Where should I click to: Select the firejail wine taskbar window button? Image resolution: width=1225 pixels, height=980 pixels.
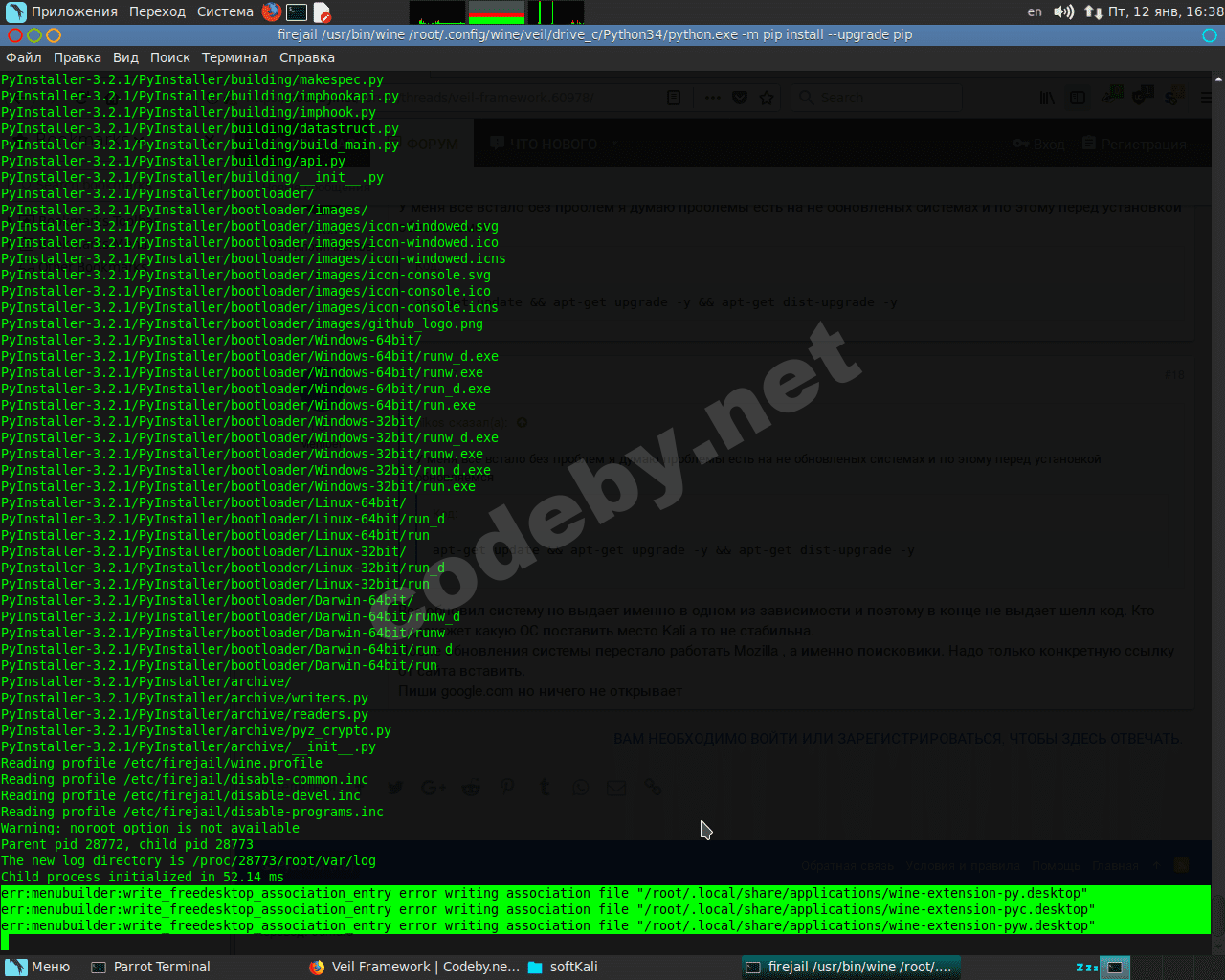click(x=851, y=967)
